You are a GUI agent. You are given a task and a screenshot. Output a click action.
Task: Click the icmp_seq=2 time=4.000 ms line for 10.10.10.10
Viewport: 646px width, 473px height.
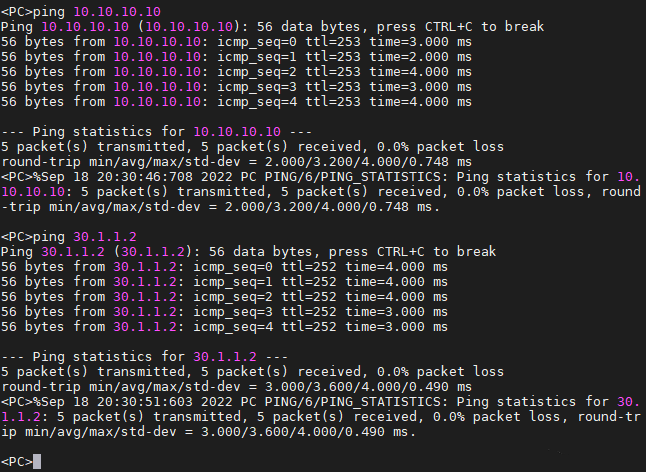tap(236, 72)
